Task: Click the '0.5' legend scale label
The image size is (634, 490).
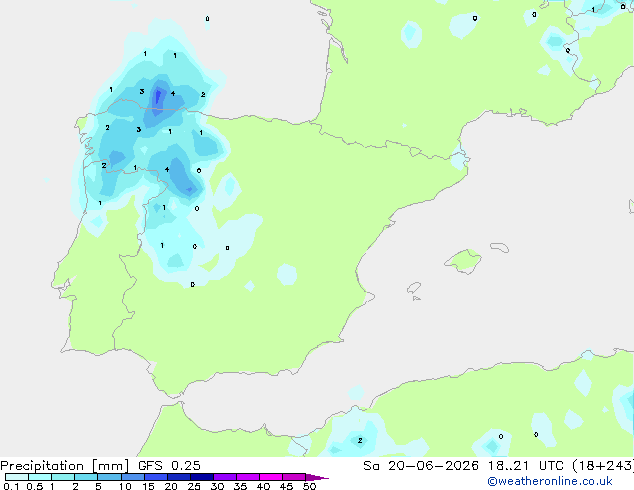Action: (x=34, y=486)
